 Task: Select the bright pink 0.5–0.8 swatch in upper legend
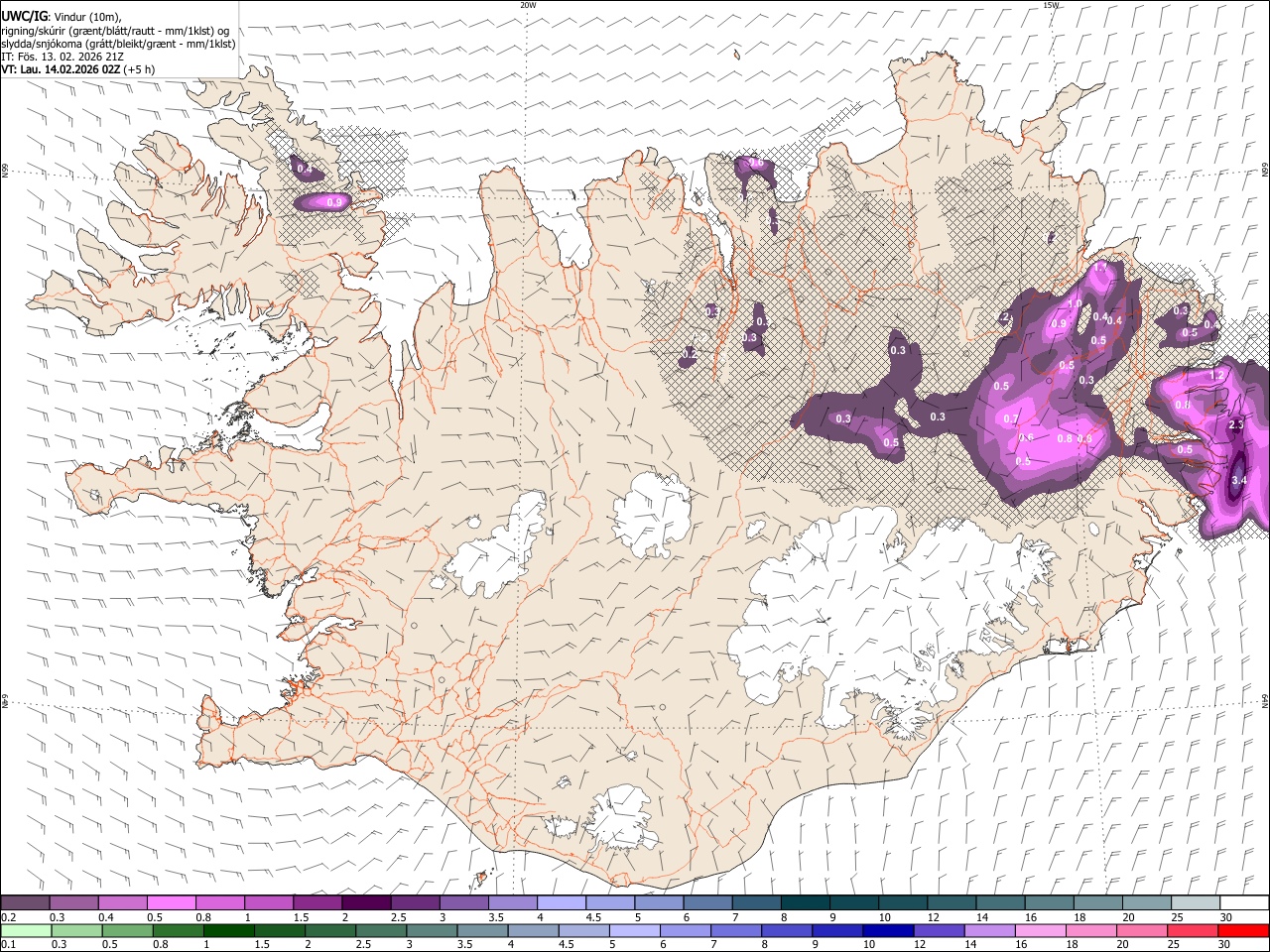172,902
